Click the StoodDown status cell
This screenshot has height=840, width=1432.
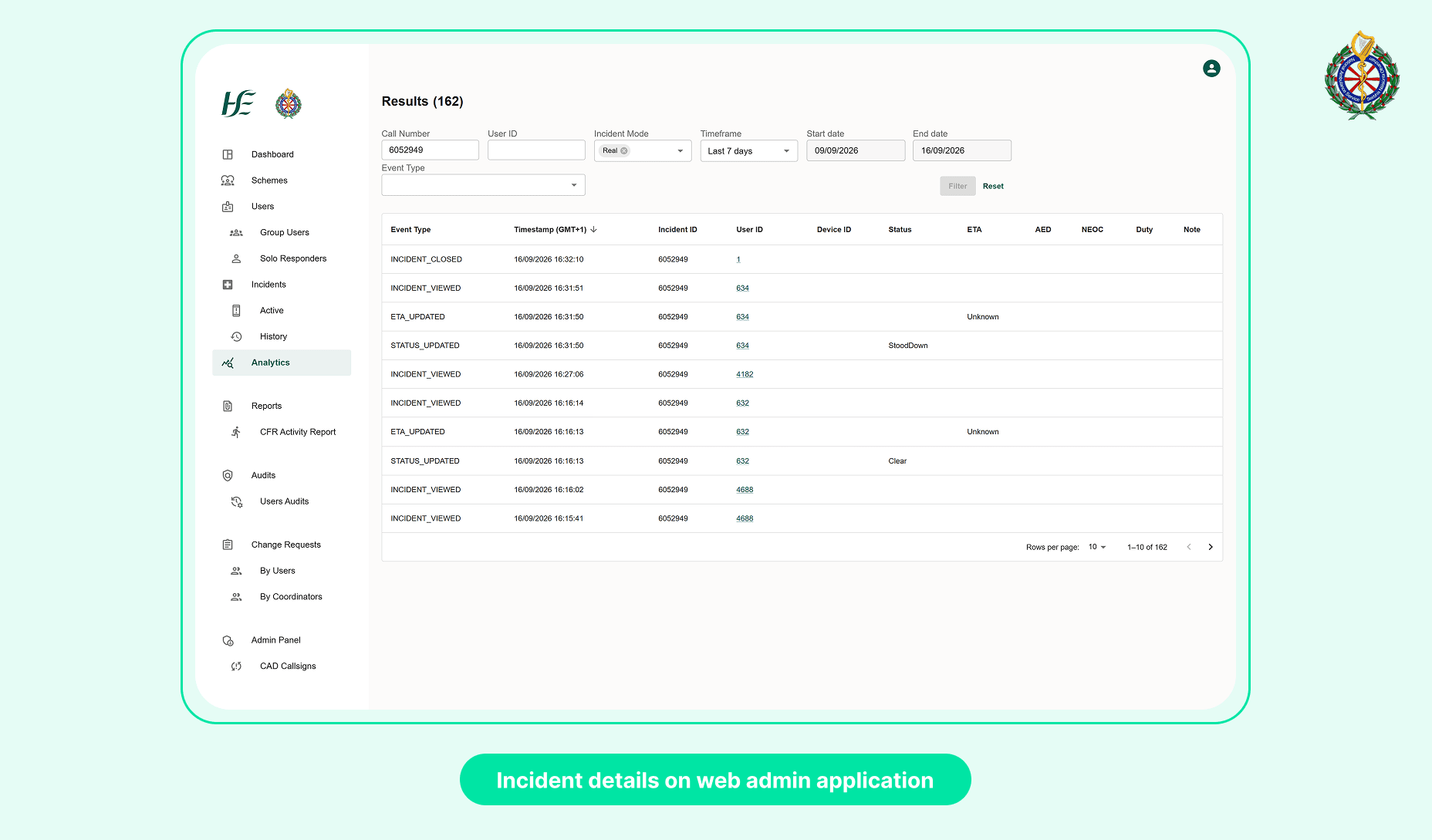coord(908,346)
